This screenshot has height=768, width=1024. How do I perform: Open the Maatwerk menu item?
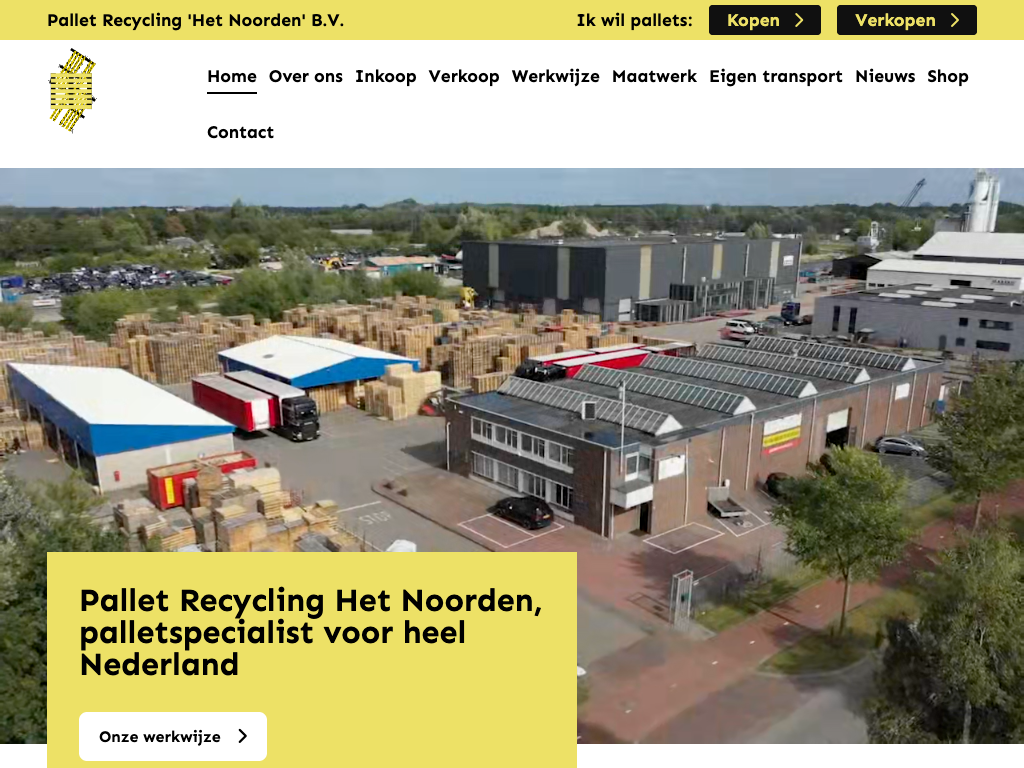click(x=654, y=76)
